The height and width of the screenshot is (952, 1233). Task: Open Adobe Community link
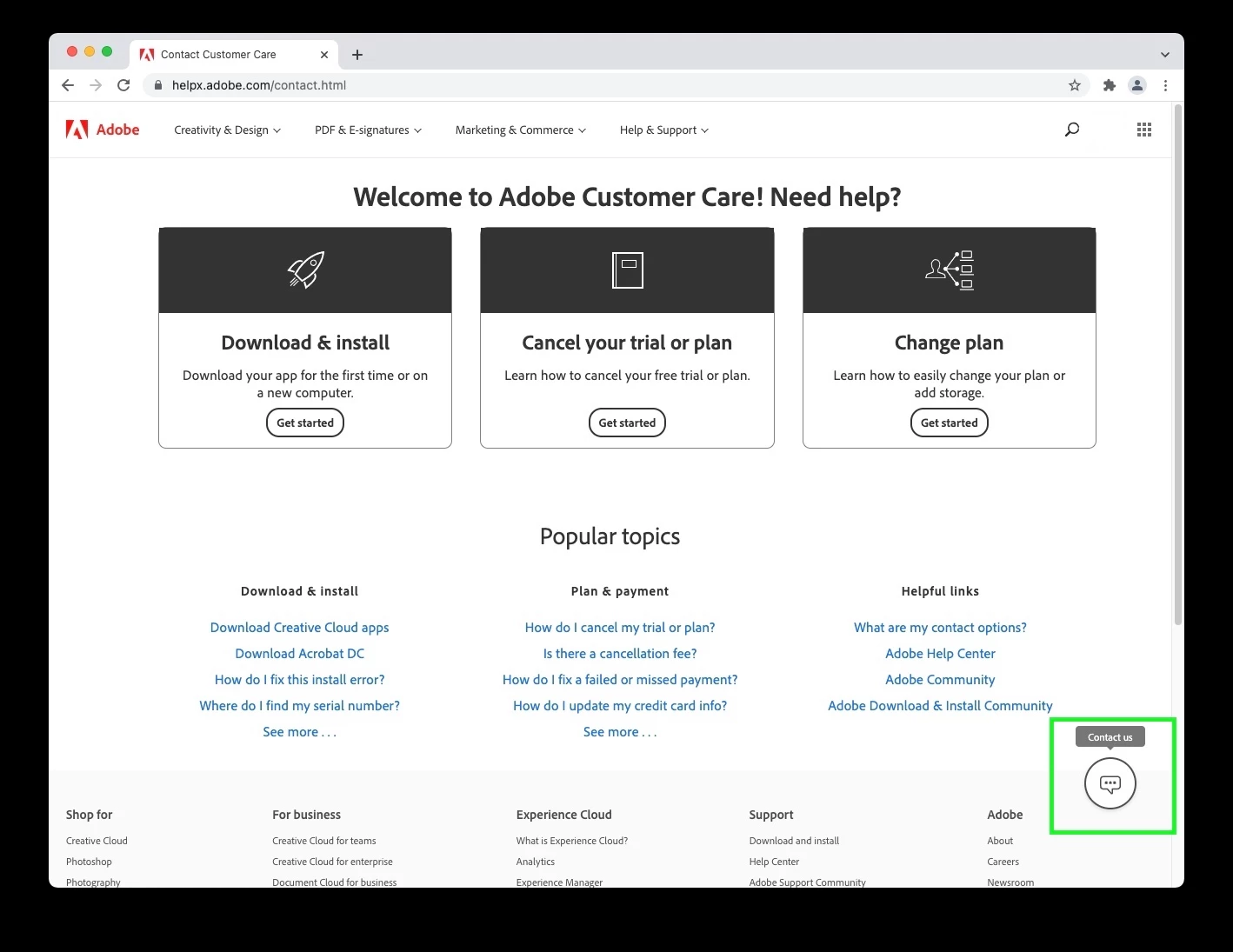coord(940,680)
